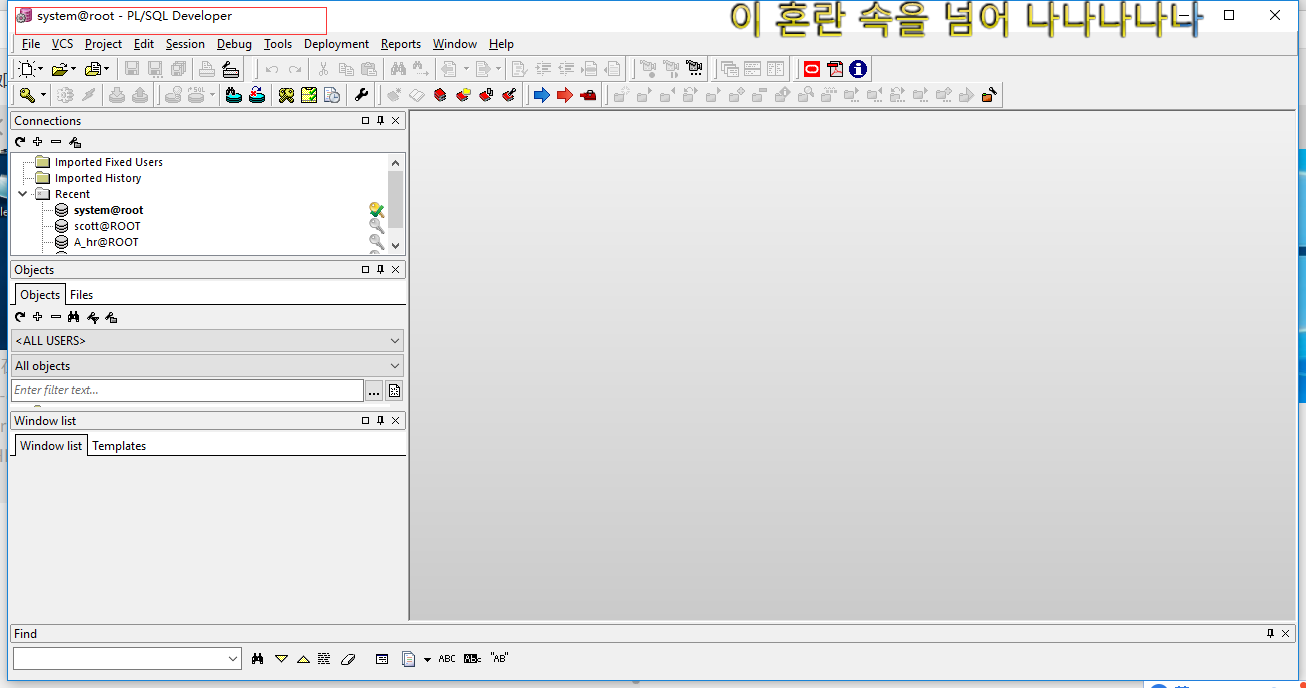The height and width of the screenshot is (688, 1306).
Task: Toggle the pin on Objects panel
Action: pos(380,270)
